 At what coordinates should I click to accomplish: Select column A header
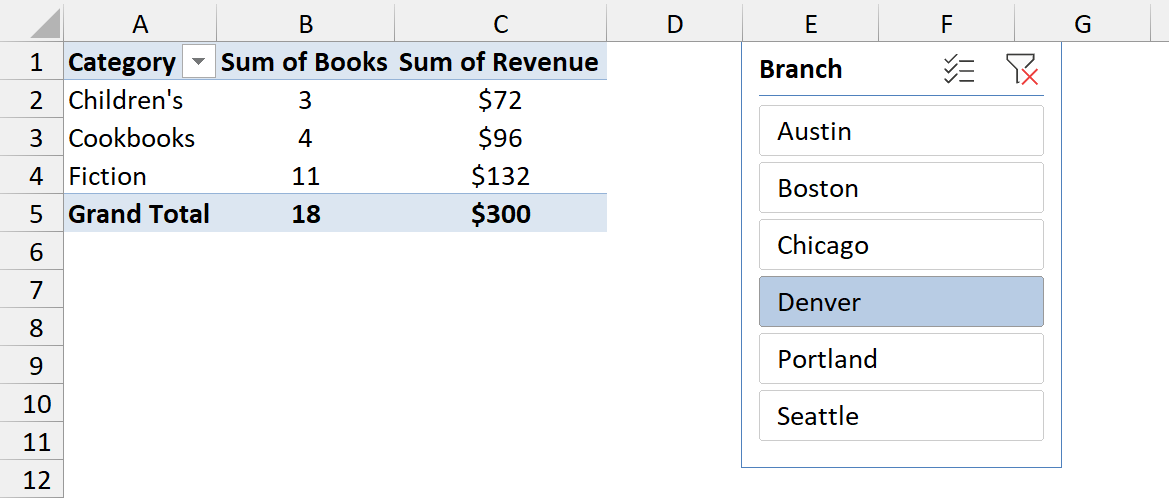click(140, 25)
